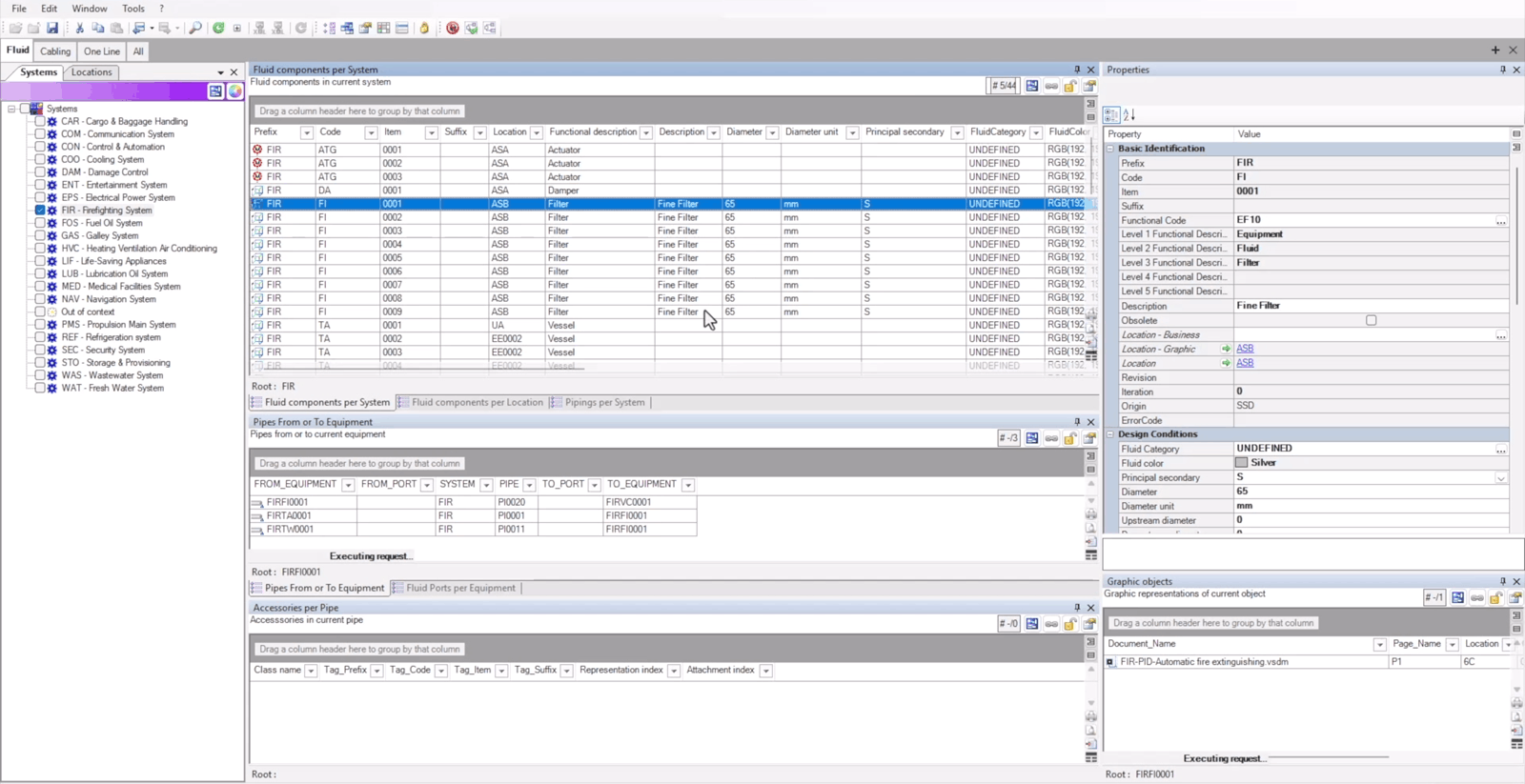This screenshot has height=784, width=1525.
Task: Select the FIRTA0001 row in pipes table
Action: click(288, 516)
